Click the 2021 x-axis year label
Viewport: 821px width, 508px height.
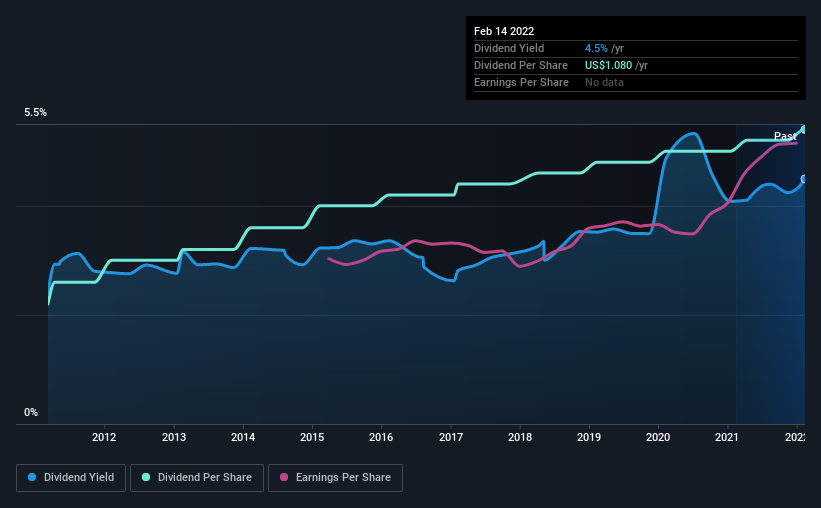pos(727,437)
